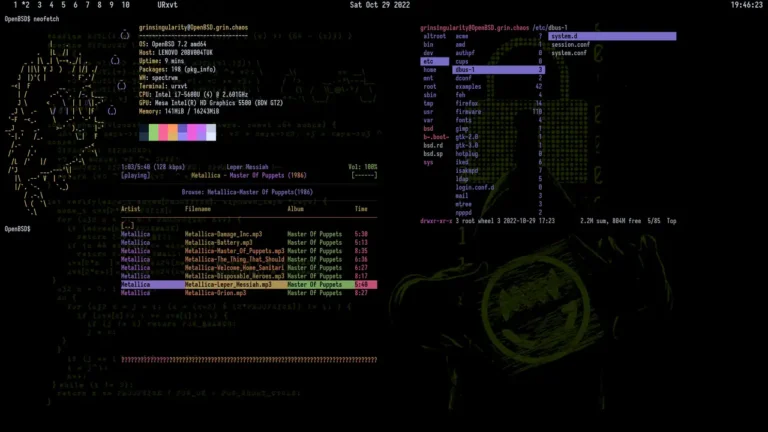Open acme folder in ranger
768x432 pixels.
462,36
